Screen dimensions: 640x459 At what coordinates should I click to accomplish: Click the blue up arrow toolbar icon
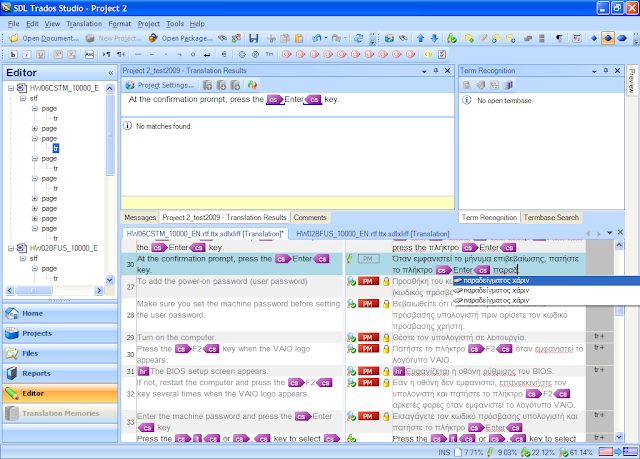[x=420, y=38]
